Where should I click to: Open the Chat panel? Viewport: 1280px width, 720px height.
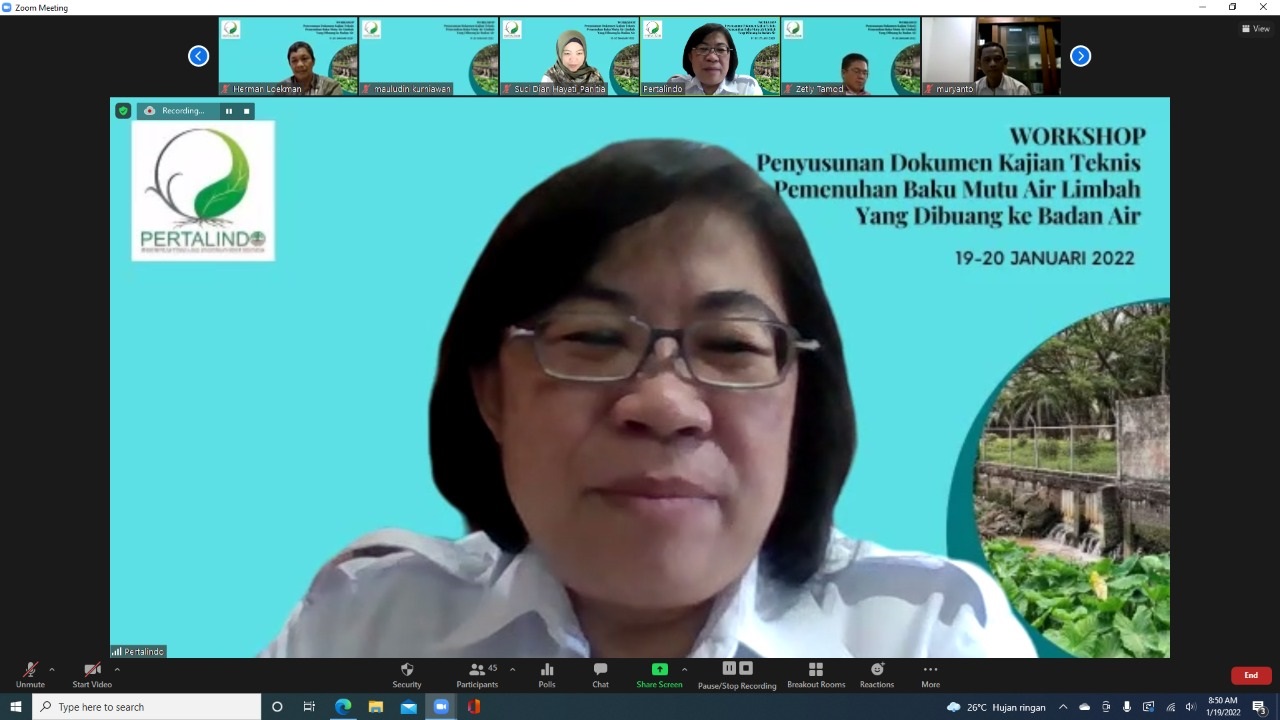coord(600,675)
